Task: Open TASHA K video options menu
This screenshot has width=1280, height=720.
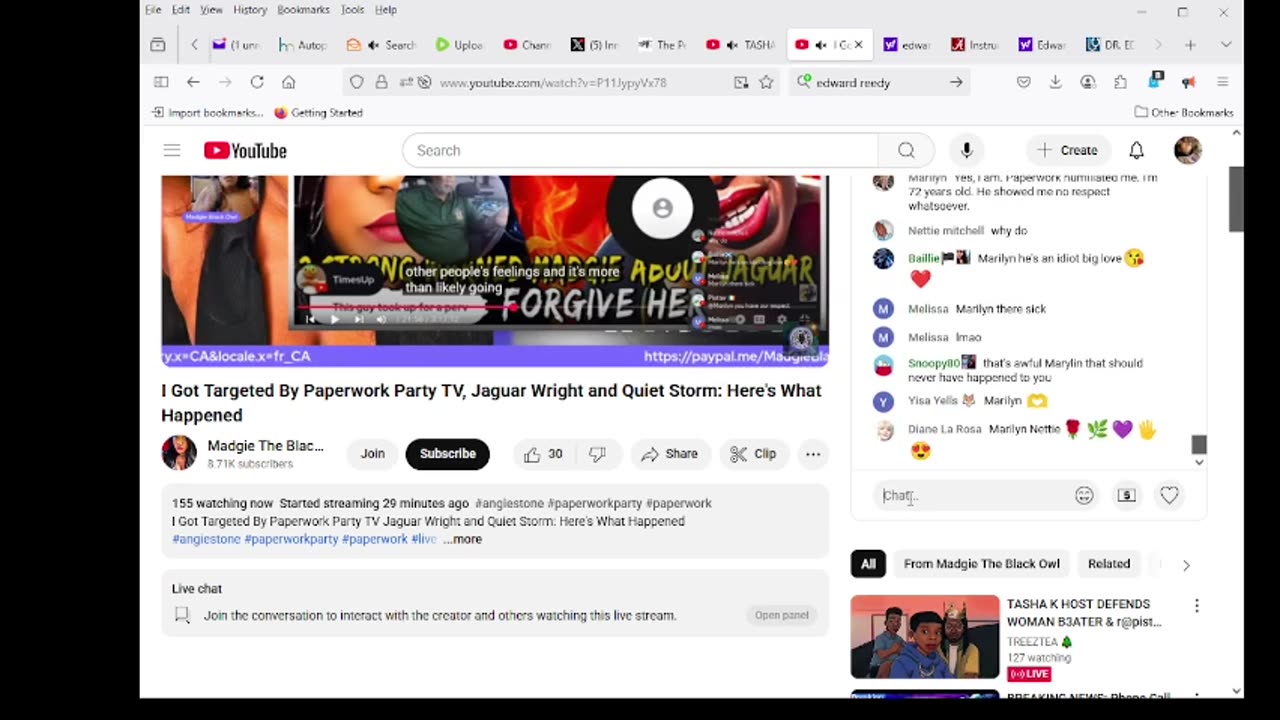Action: (1196, 606)
